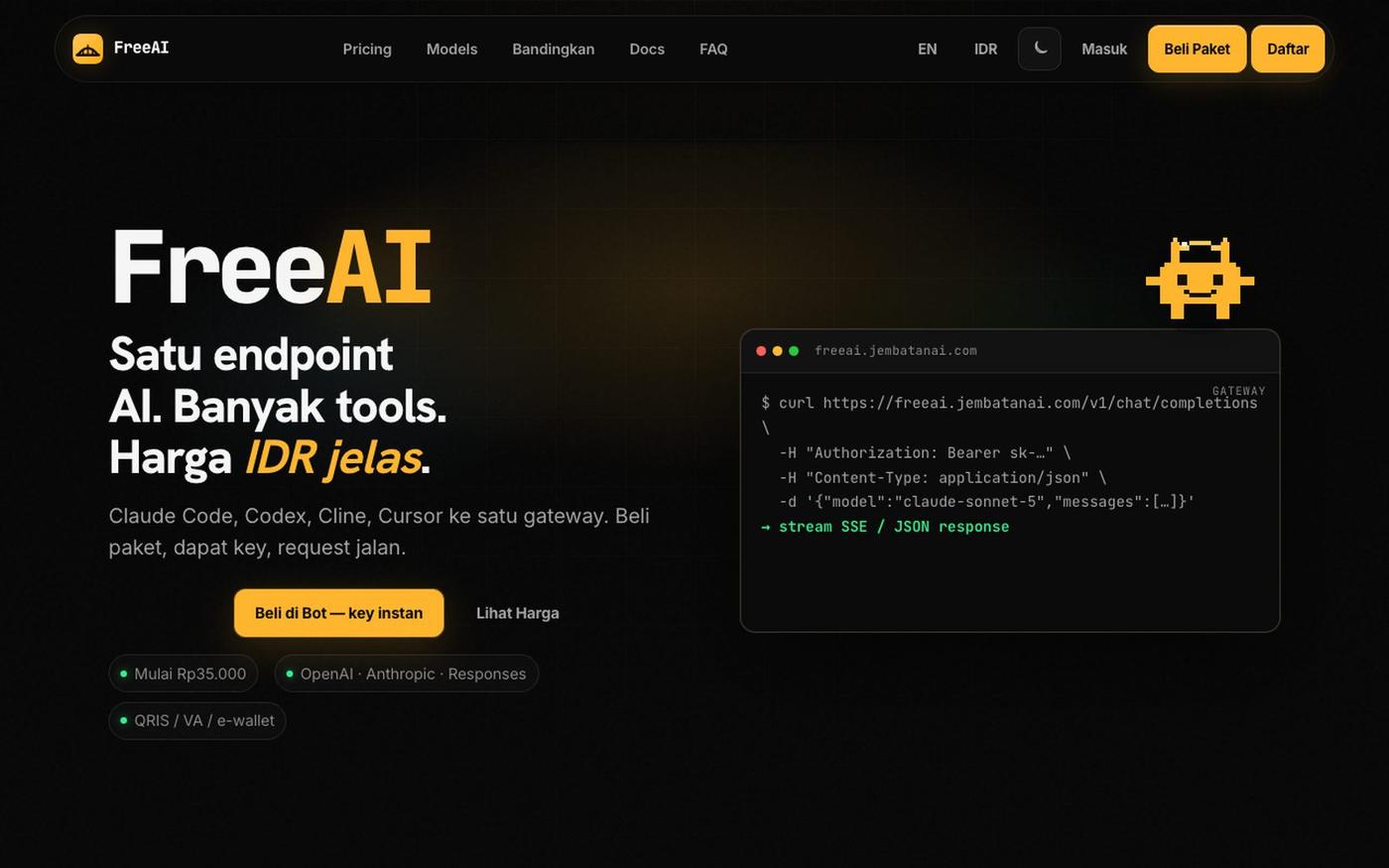
Task: Switch currency to IDR
Action: 985,49
